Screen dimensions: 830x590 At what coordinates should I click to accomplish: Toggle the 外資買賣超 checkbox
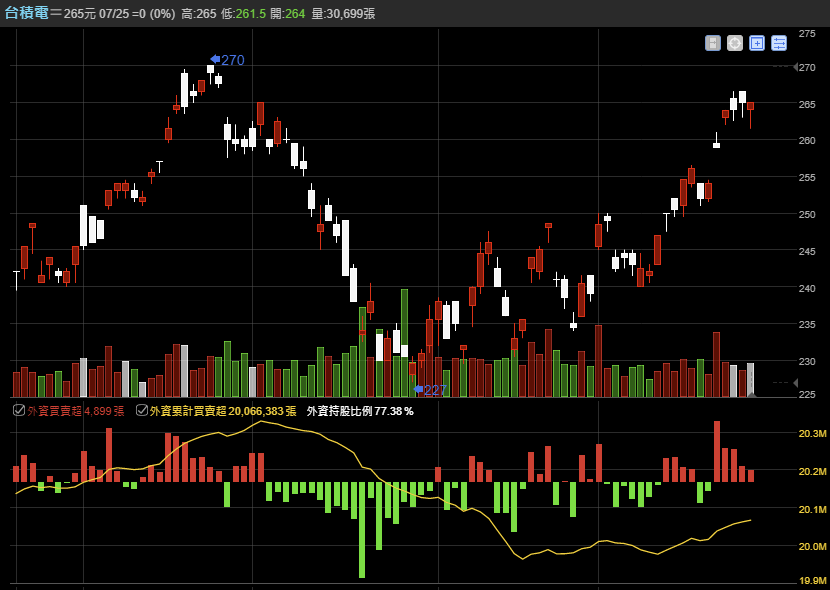click(19, 410)
